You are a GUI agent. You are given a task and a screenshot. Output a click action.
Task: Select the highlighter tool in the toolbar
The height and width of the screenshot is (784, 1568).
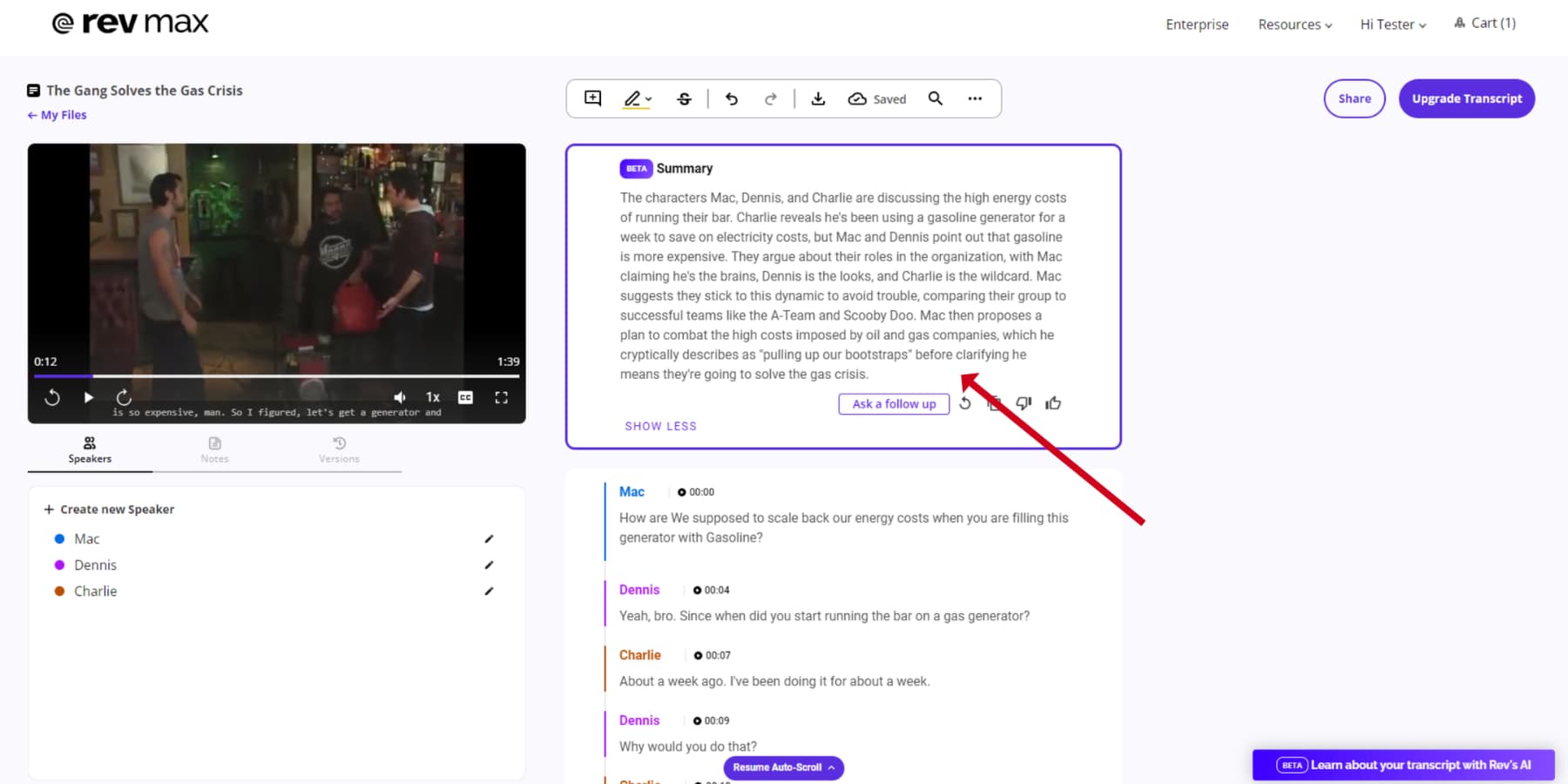click(632, 98)
